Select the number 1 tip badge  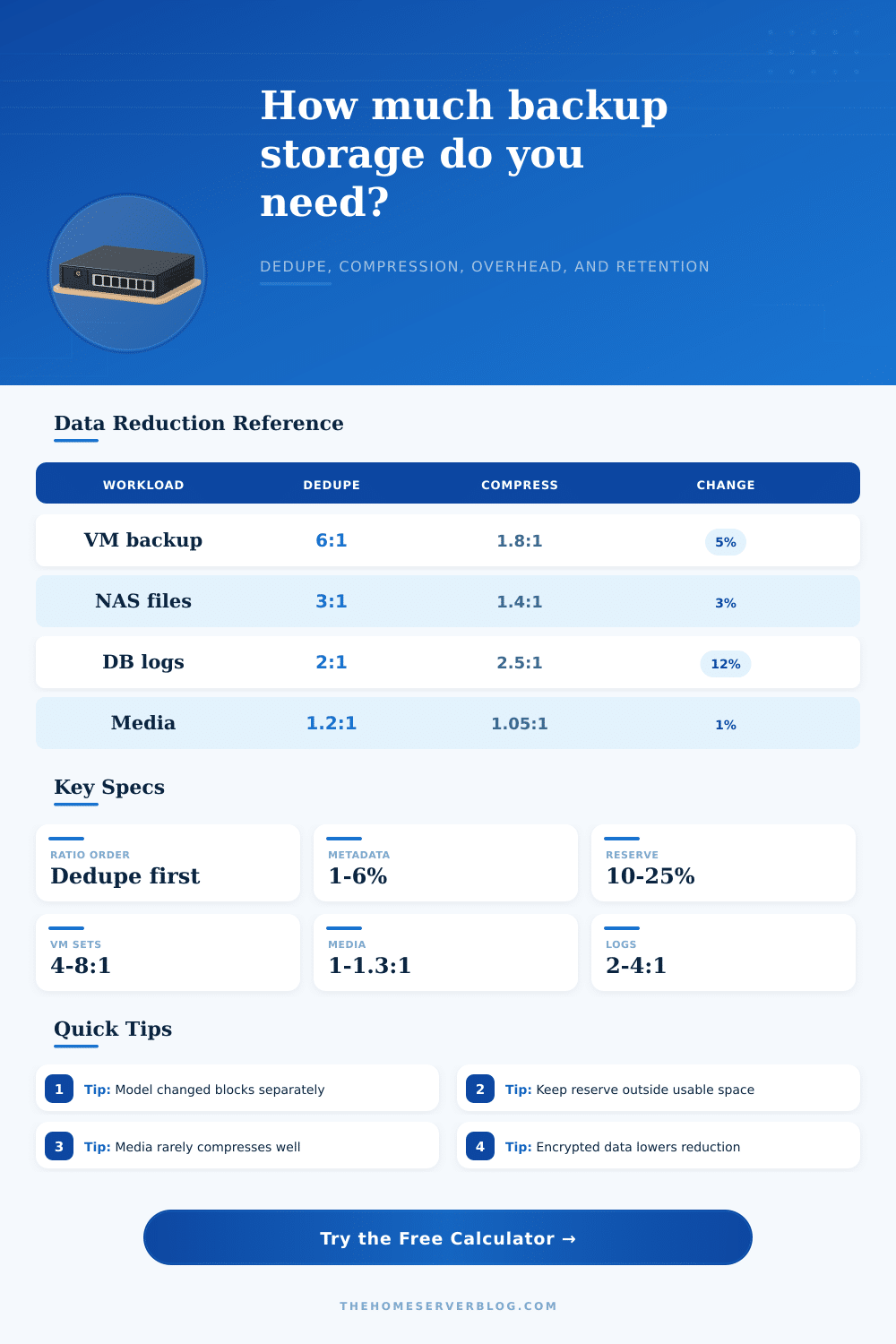(x=59, y=1089)
